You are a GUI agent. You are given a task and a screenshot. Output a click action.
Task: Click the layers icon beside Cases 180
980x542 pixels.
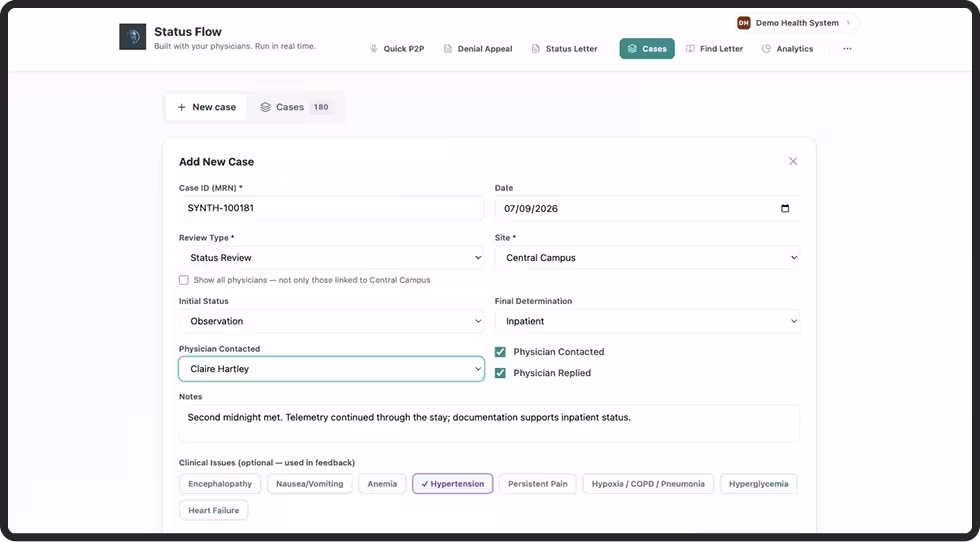265,107
